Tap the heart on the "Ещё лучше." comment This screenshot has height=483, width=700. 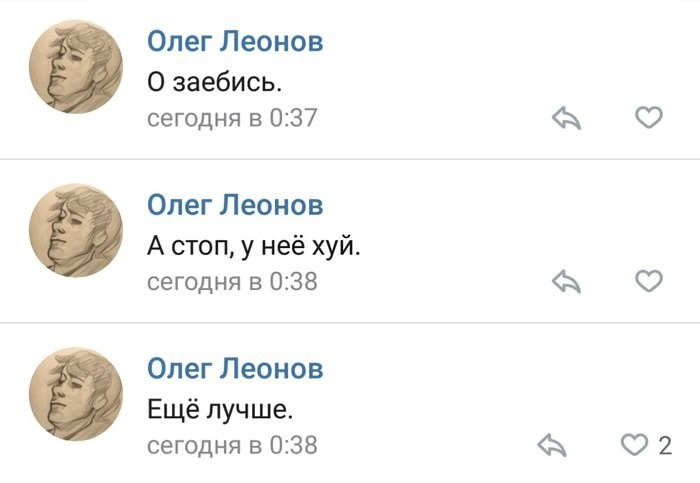click(635, 444)
